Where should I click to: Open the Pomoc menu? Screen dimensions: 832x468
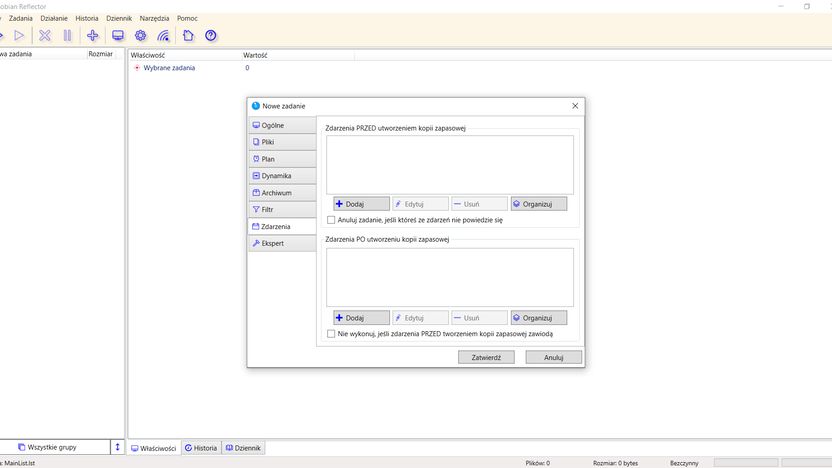click(187, 18)
